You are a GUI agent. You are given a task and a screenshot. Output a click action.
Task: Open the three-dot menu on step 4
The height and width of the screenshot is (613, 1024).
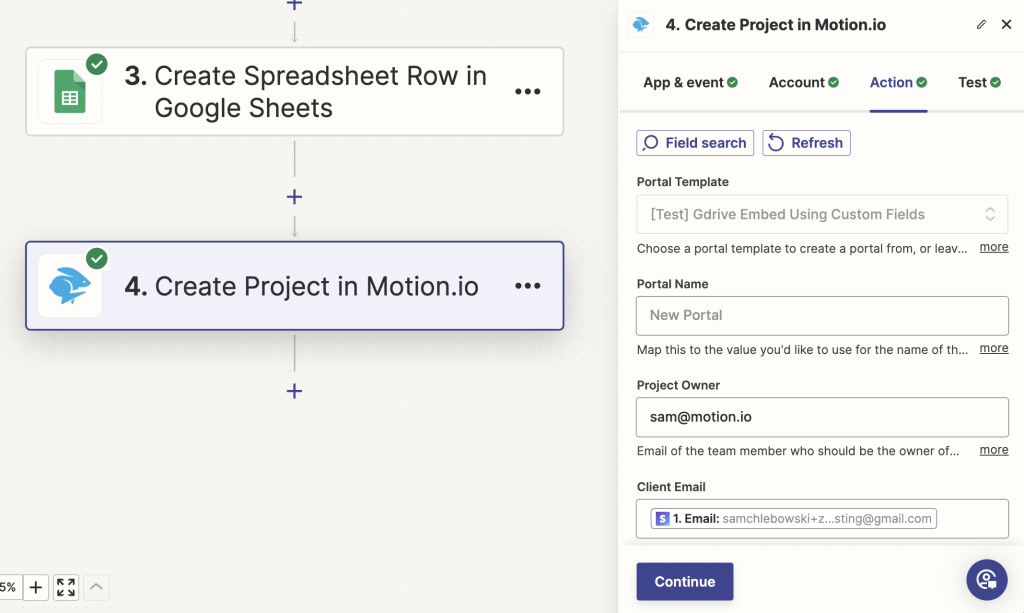click(x=527, y=286)
